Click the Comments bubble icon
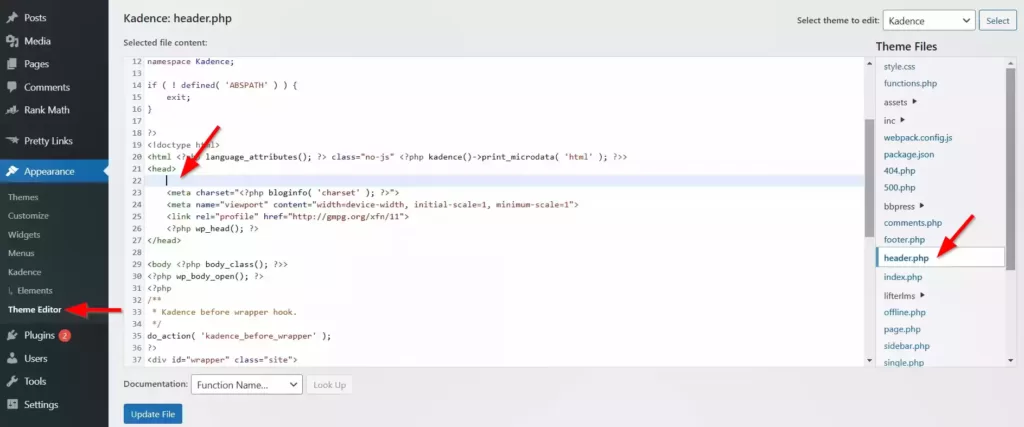The image size is (1024, 427). coord(12,87)
